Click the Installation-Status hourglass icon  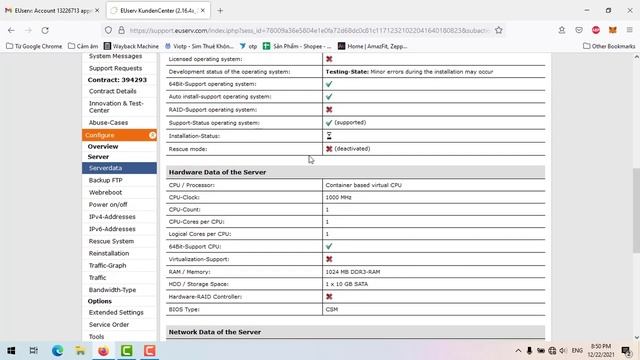click(329, 136)
